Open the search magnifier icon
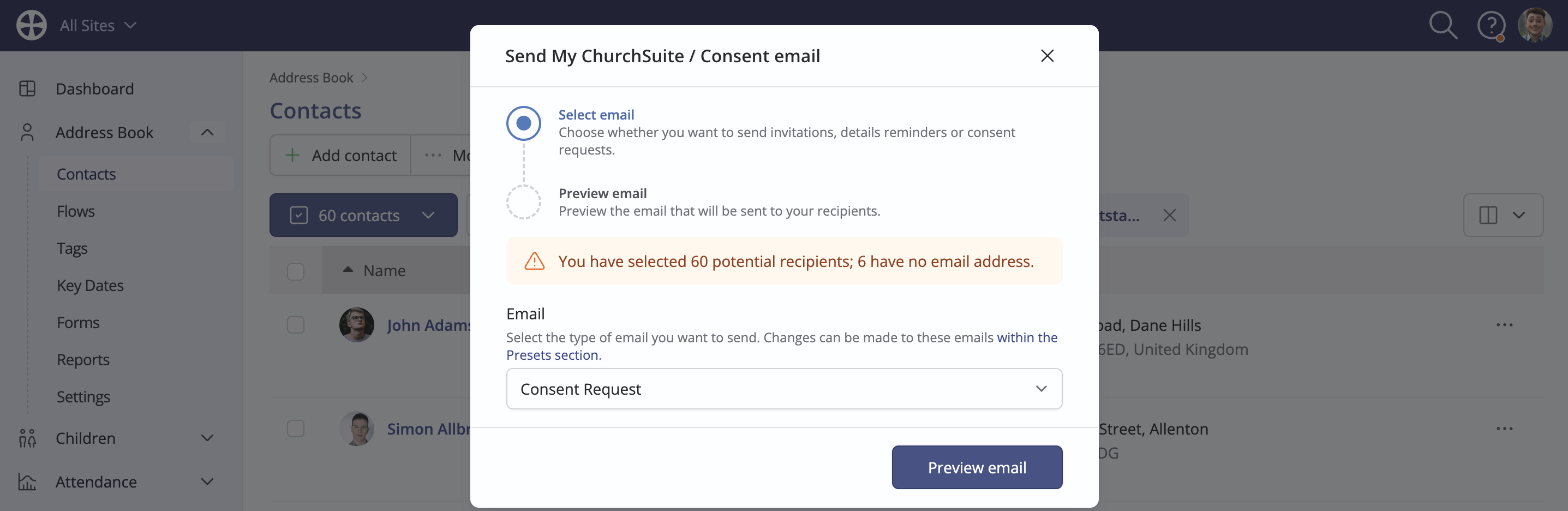1568x511 pixels. (x=1443, y=26)
